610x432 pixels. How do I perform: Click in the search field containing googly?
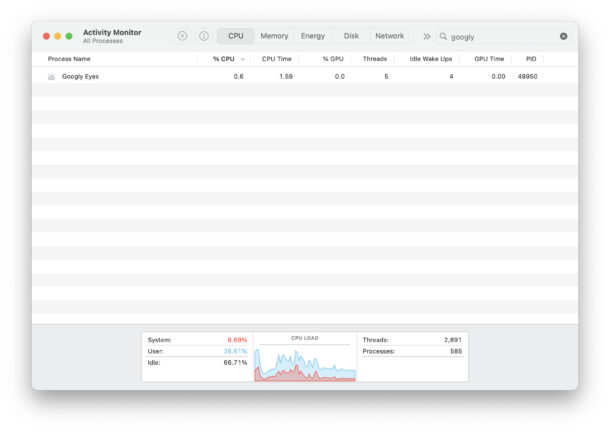tap(500, 36)
